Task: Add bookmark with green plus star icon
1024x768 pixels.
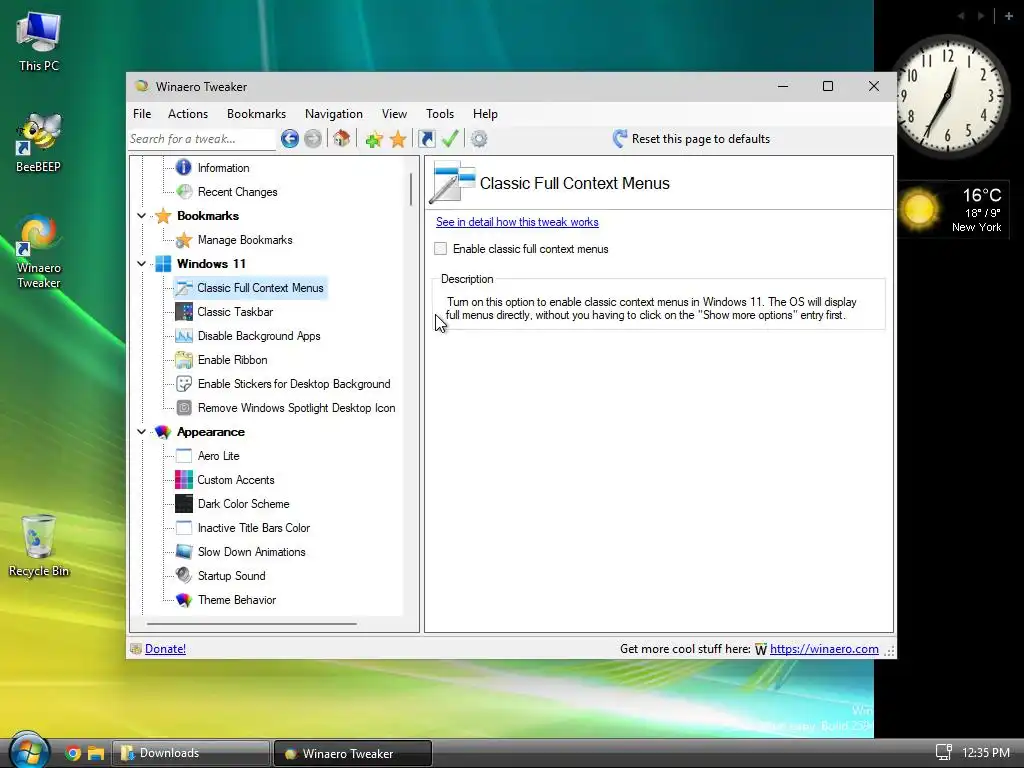Action: (374, 139)
